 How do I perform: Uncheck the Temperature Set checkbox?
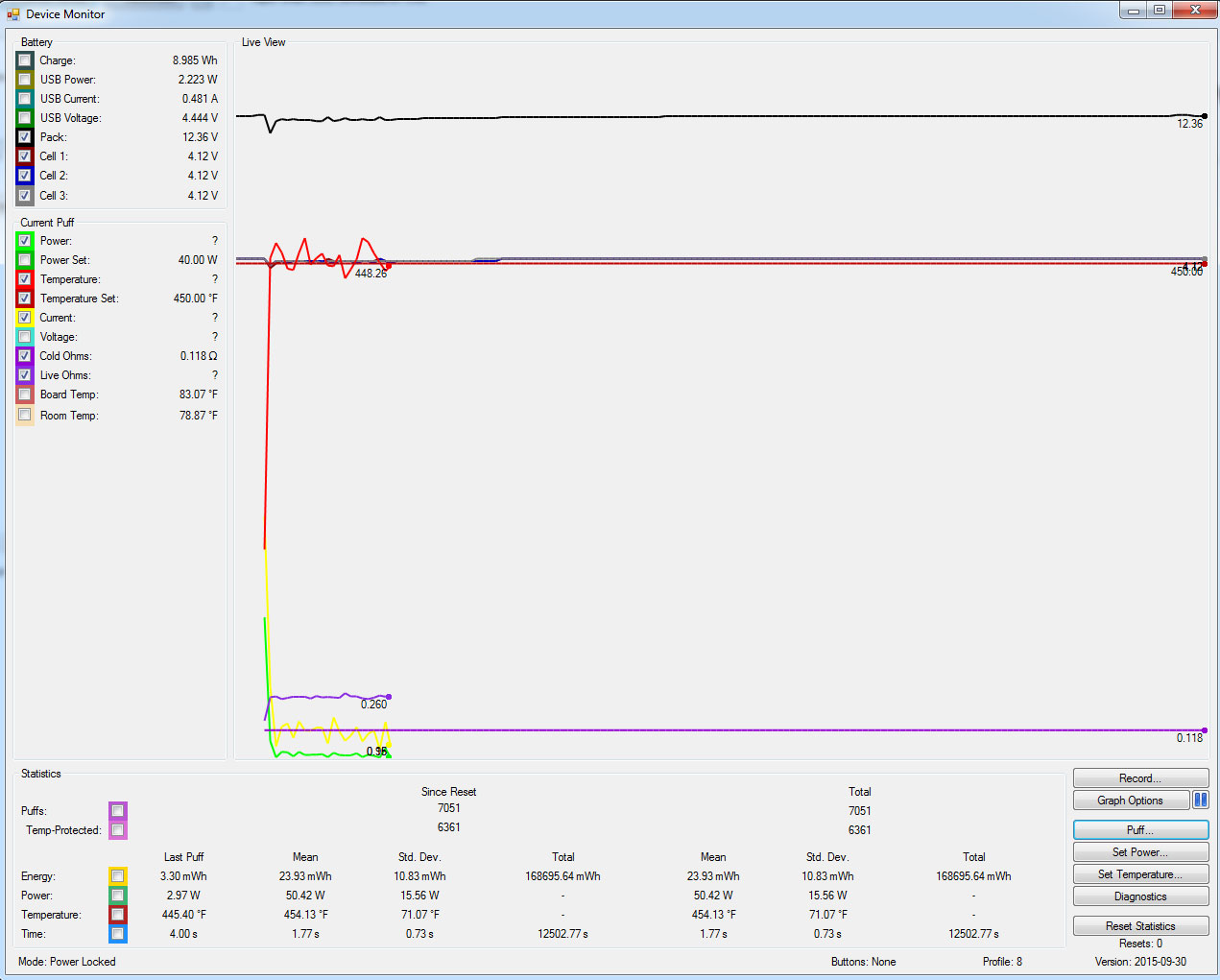pos(25,299)
